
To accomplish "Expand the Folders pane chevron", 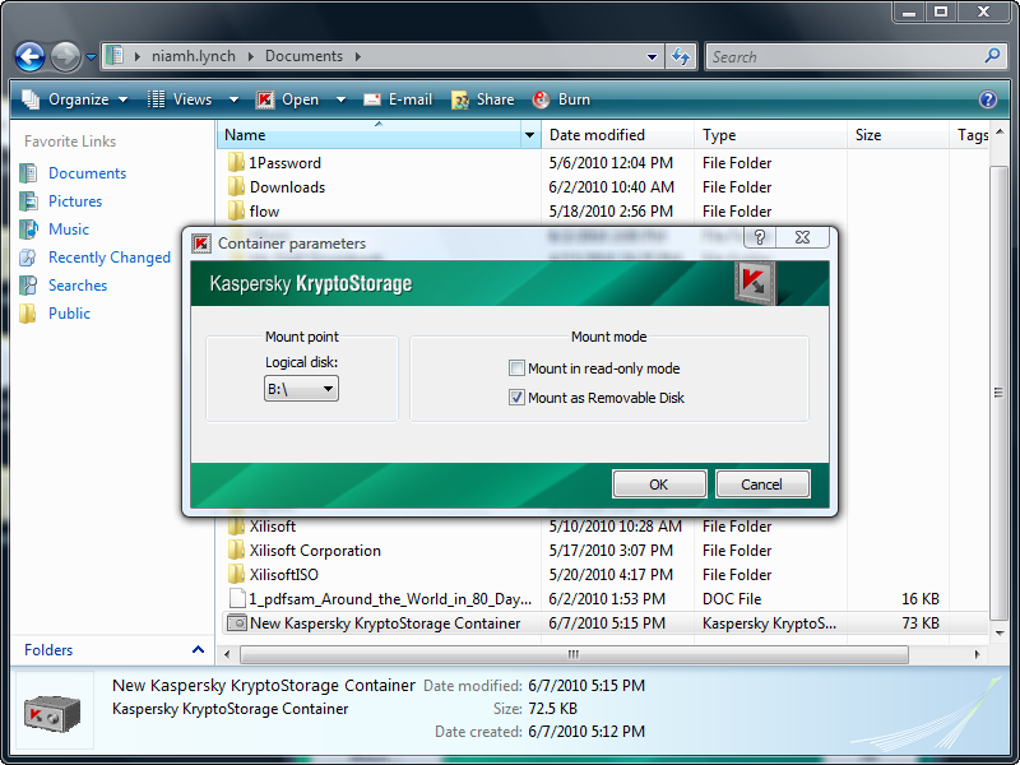I will click(x=198, y=649).
